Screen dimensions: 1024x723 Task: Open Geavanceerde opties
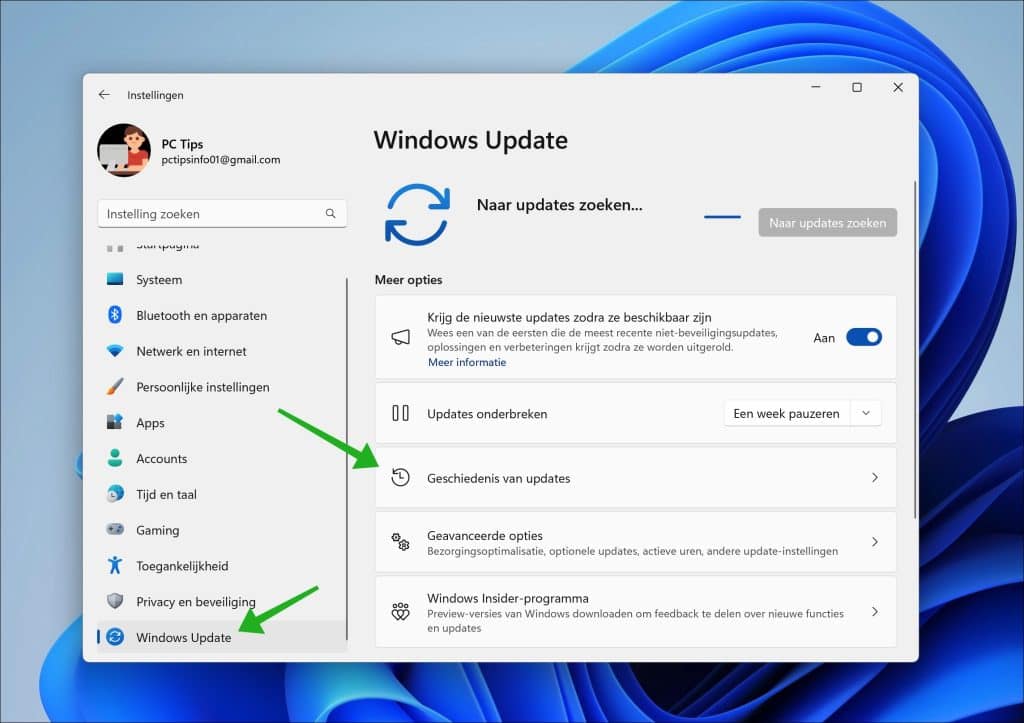(x=635, y=542)
